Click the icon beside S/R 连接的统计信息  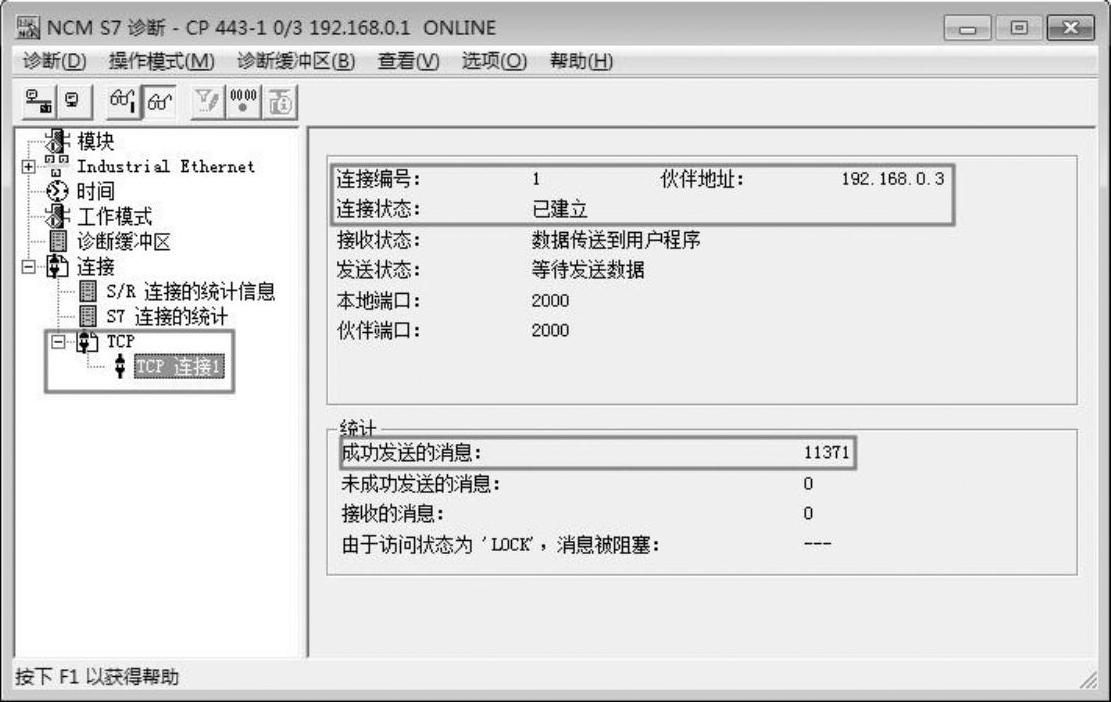click(89, 291)
